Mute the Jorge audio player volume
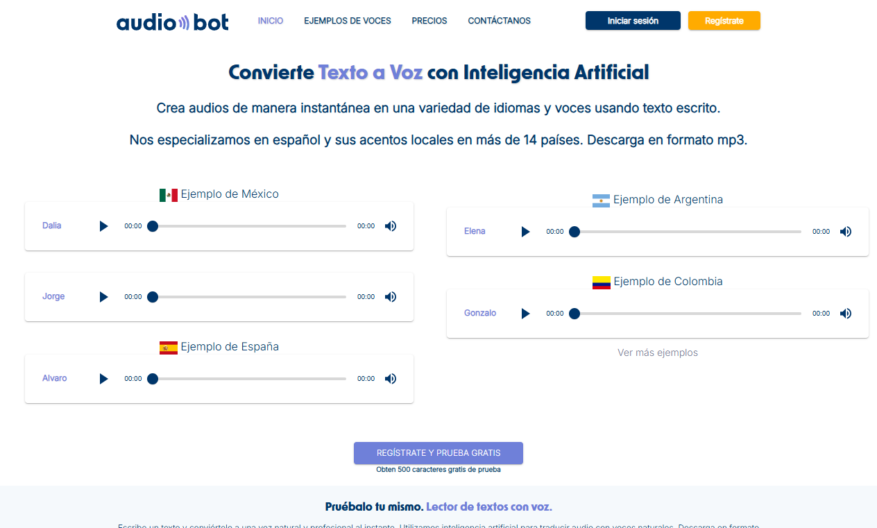Image resolution: width=877 pixels, height=528 pixels. point(390,297)
